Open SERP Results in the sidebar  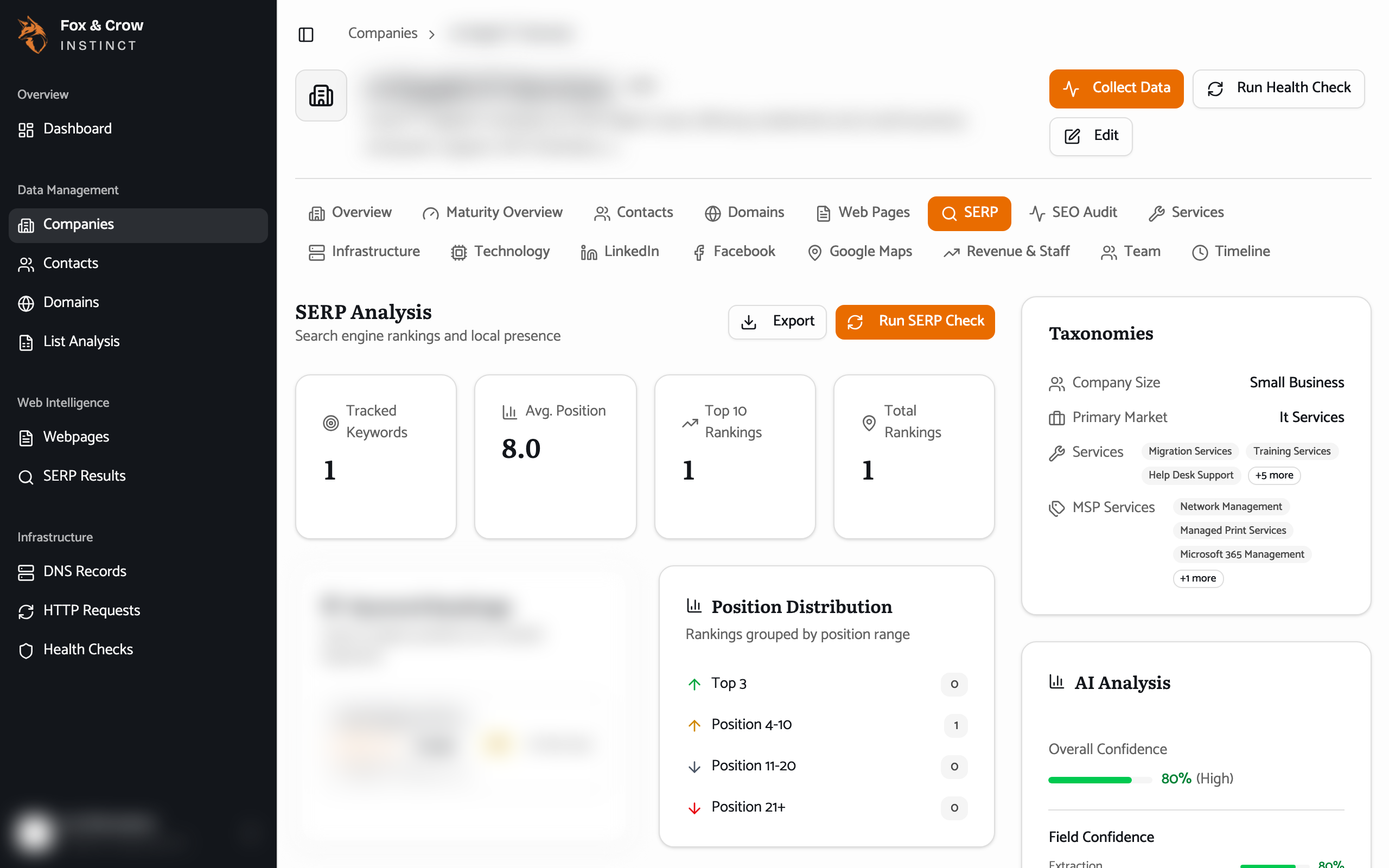(138, 476)
